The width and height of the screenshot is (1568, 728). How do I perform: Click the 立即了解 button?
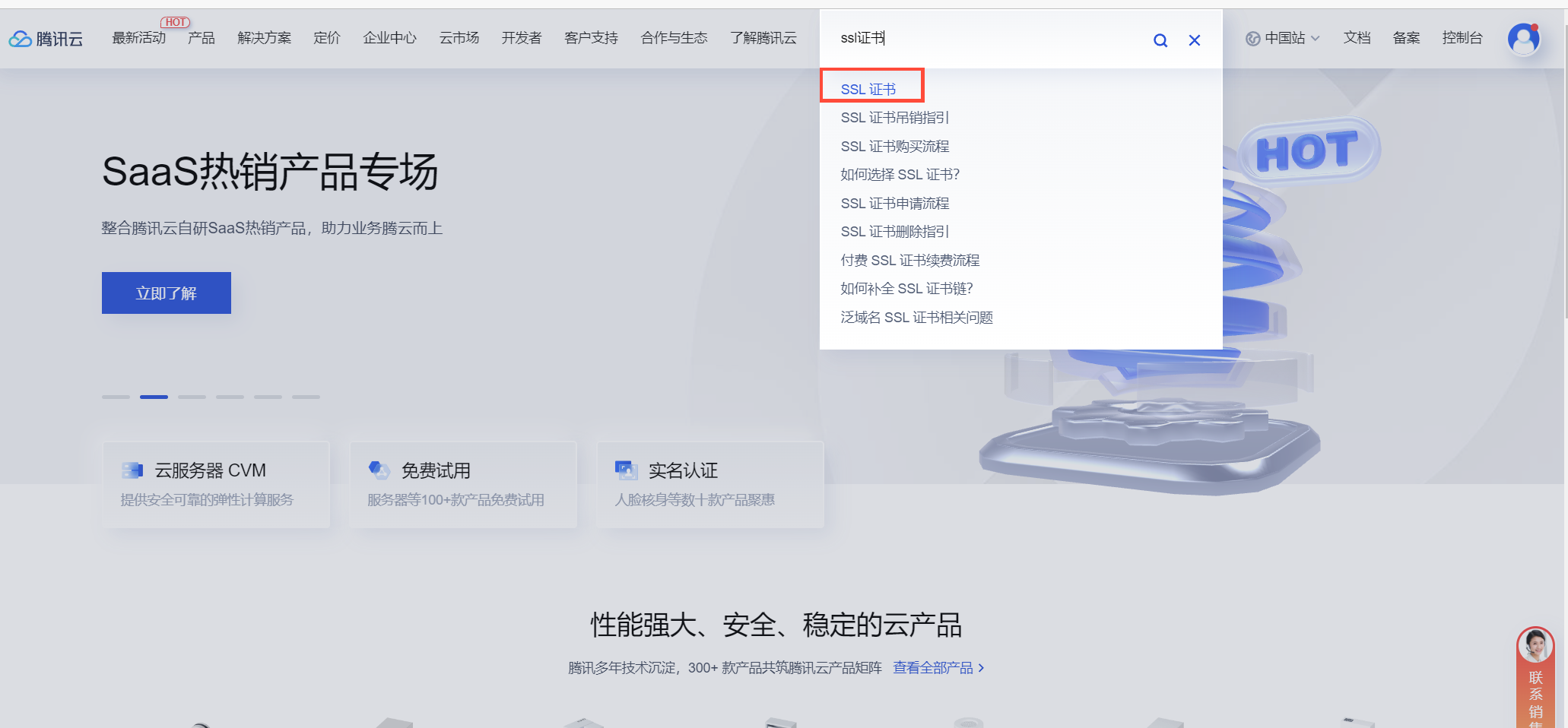167,293
